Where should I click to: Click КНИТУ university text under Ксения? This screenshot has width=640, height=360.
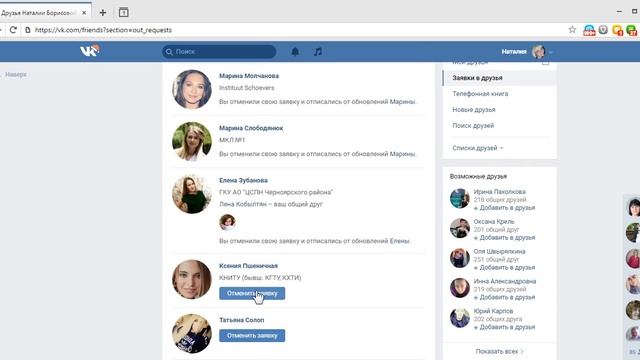260,278
